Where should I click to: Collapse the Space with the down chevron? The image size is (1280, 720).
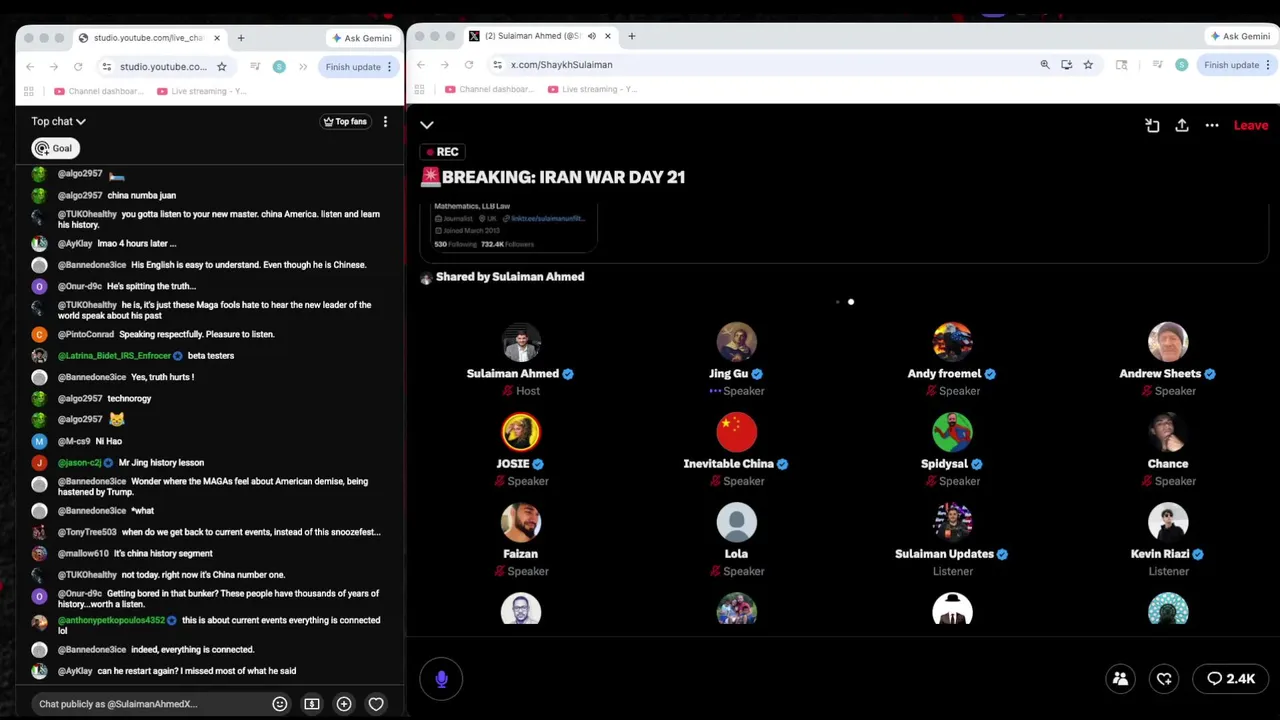coord(427,125)
